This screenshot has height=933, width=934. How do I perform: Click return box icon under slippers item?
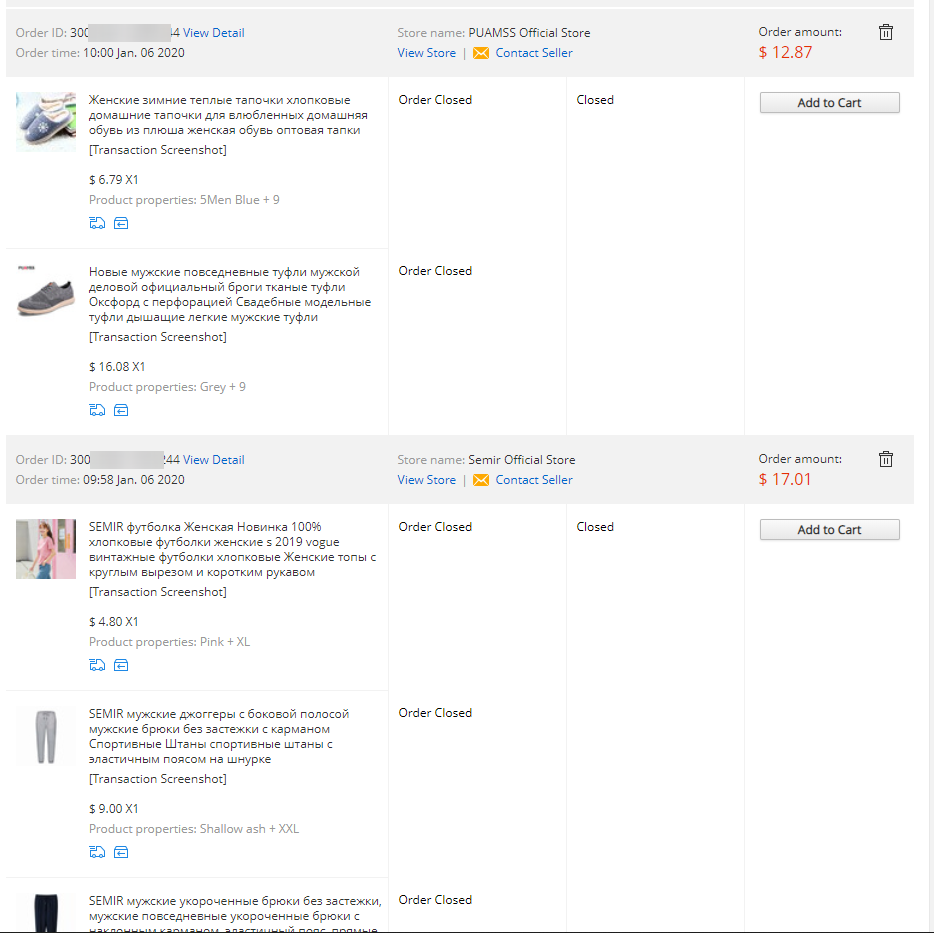tap(121, 223)
